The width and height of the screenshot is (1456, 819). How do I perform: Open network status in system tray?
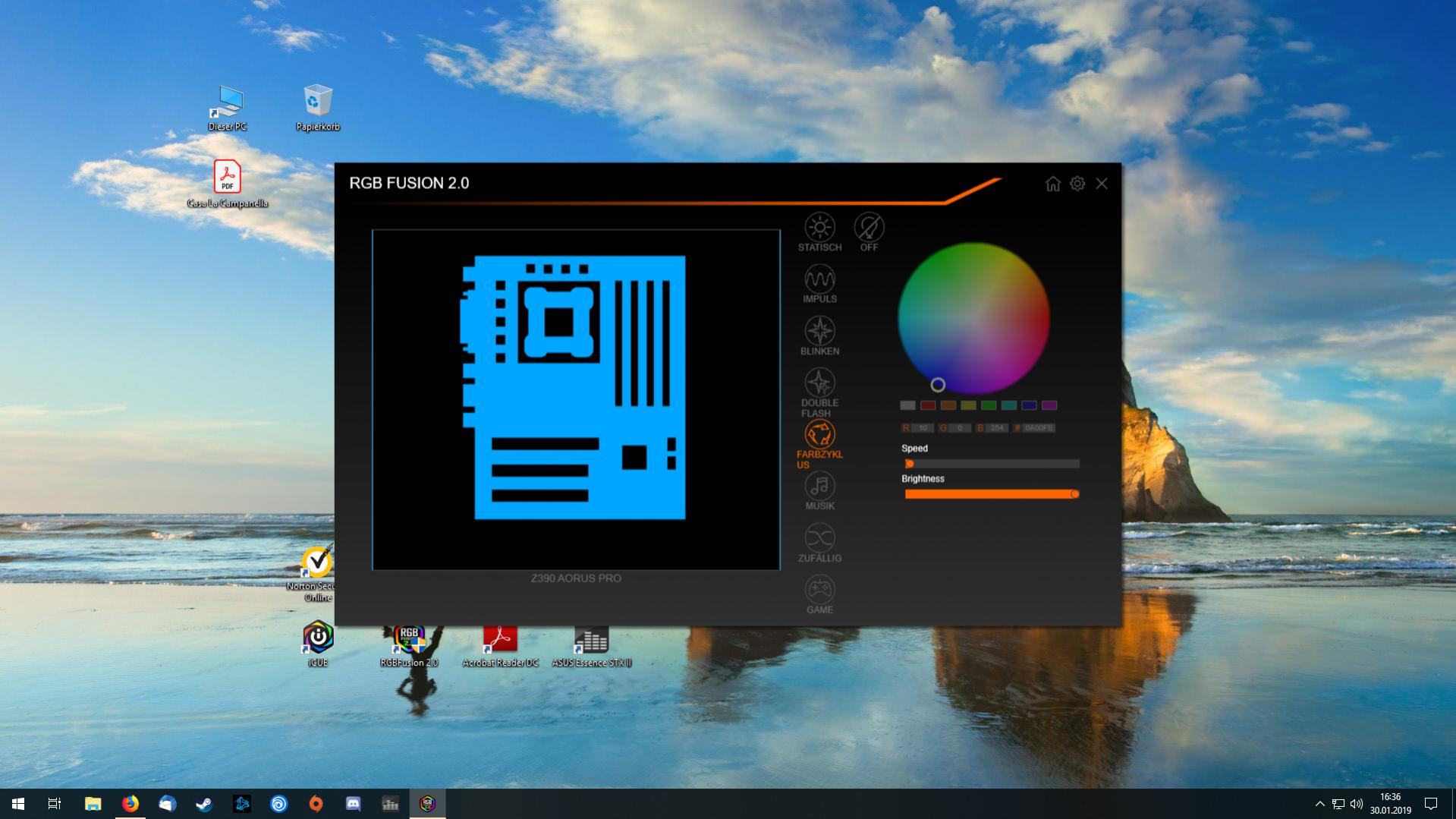(x=1338, y=804)
